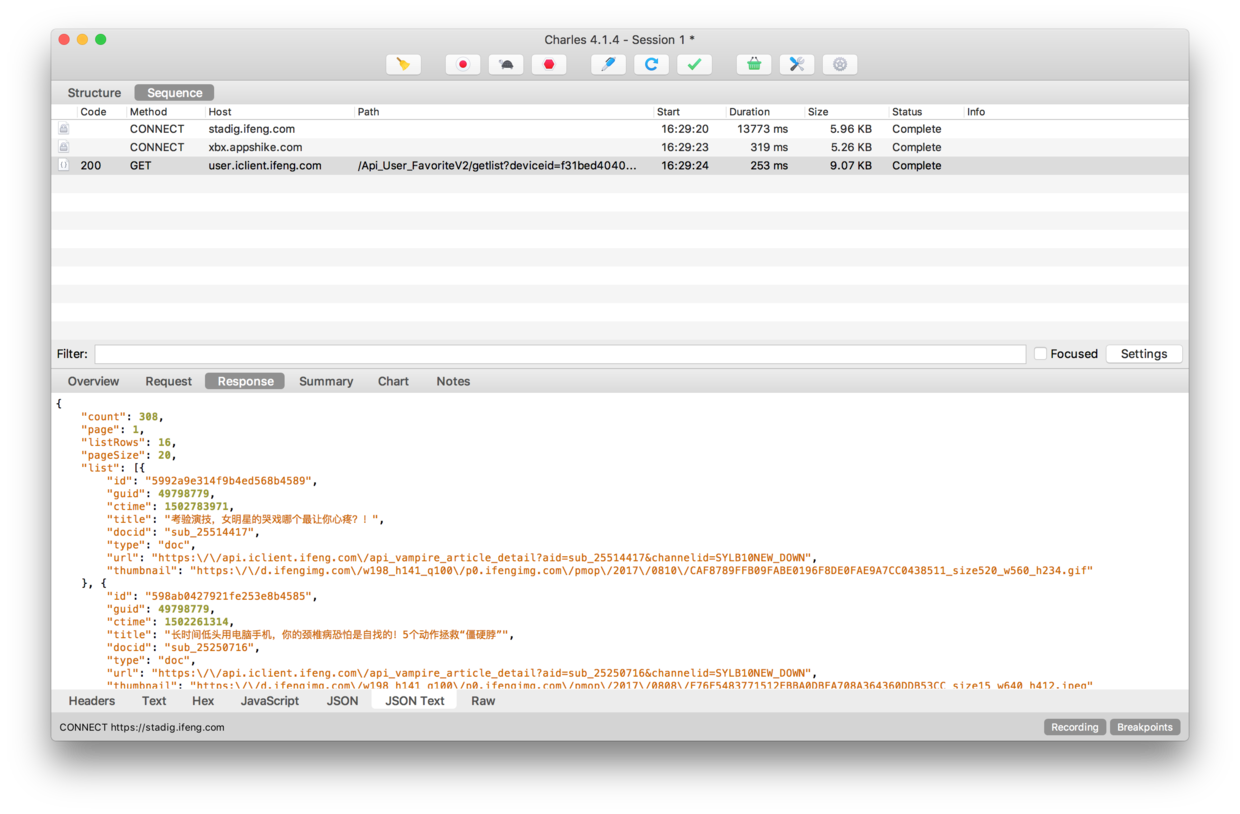Image resolution: width=1240 pixels, height=814 pixels.
Task: Click the 16:29:23 start time cell
Action: (685, 147)
